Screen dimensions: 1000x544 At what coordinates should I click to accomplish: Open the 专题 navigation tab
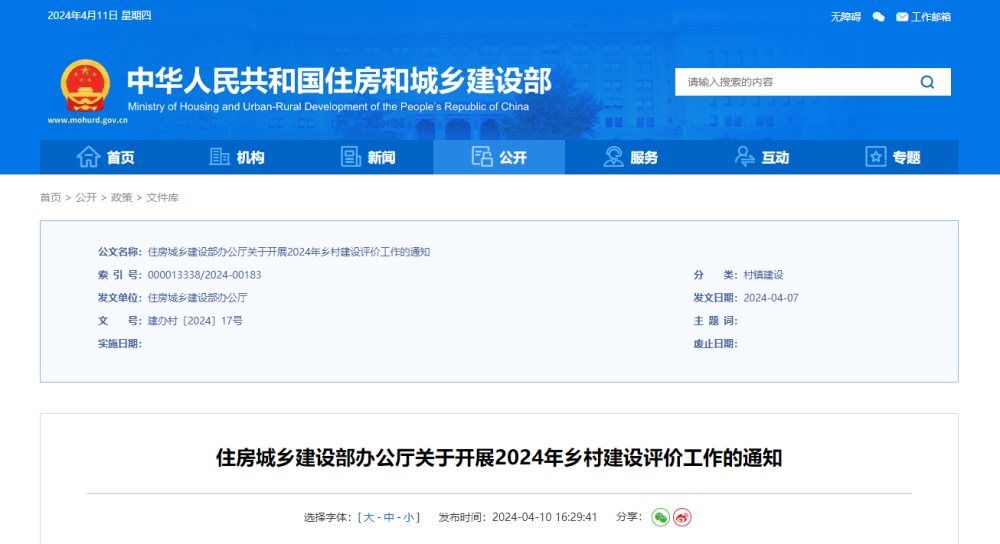[x=892, y=157]
